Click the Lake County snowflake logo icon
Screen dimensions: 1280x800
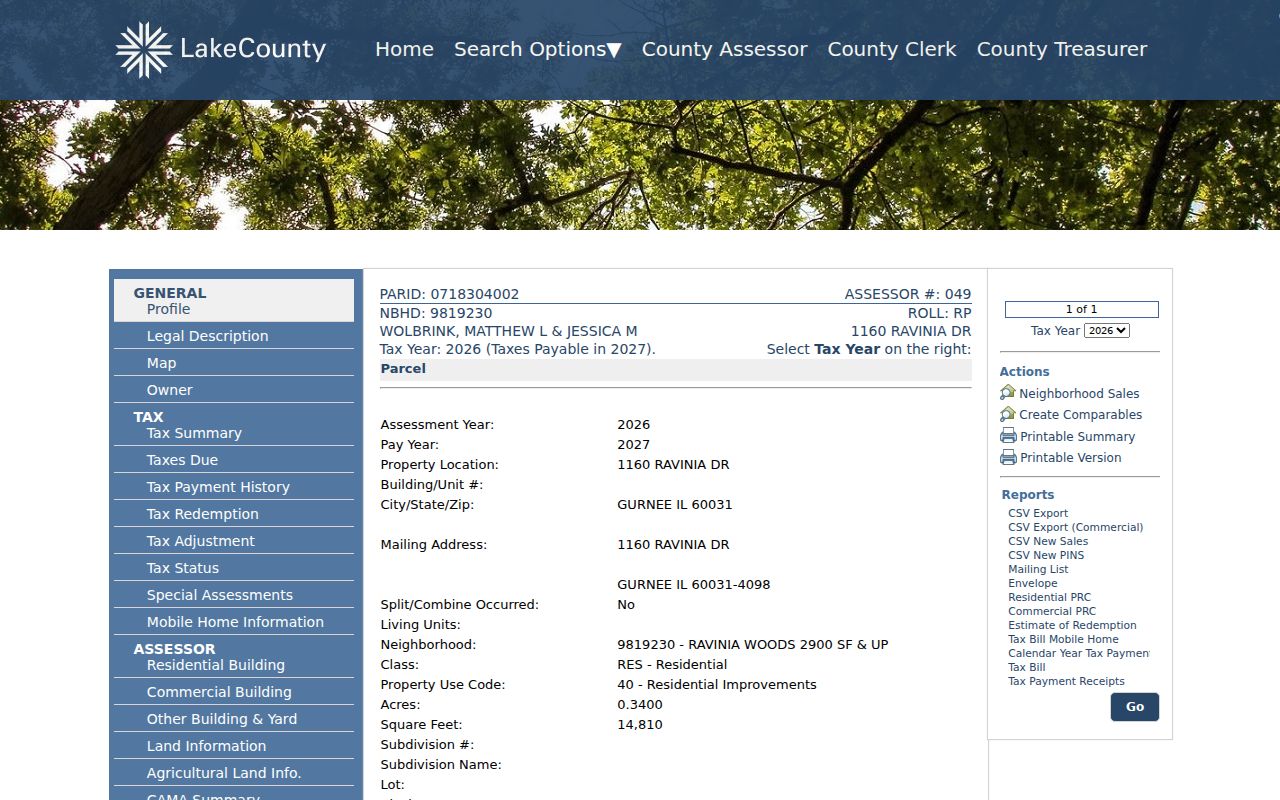[144, 49]
